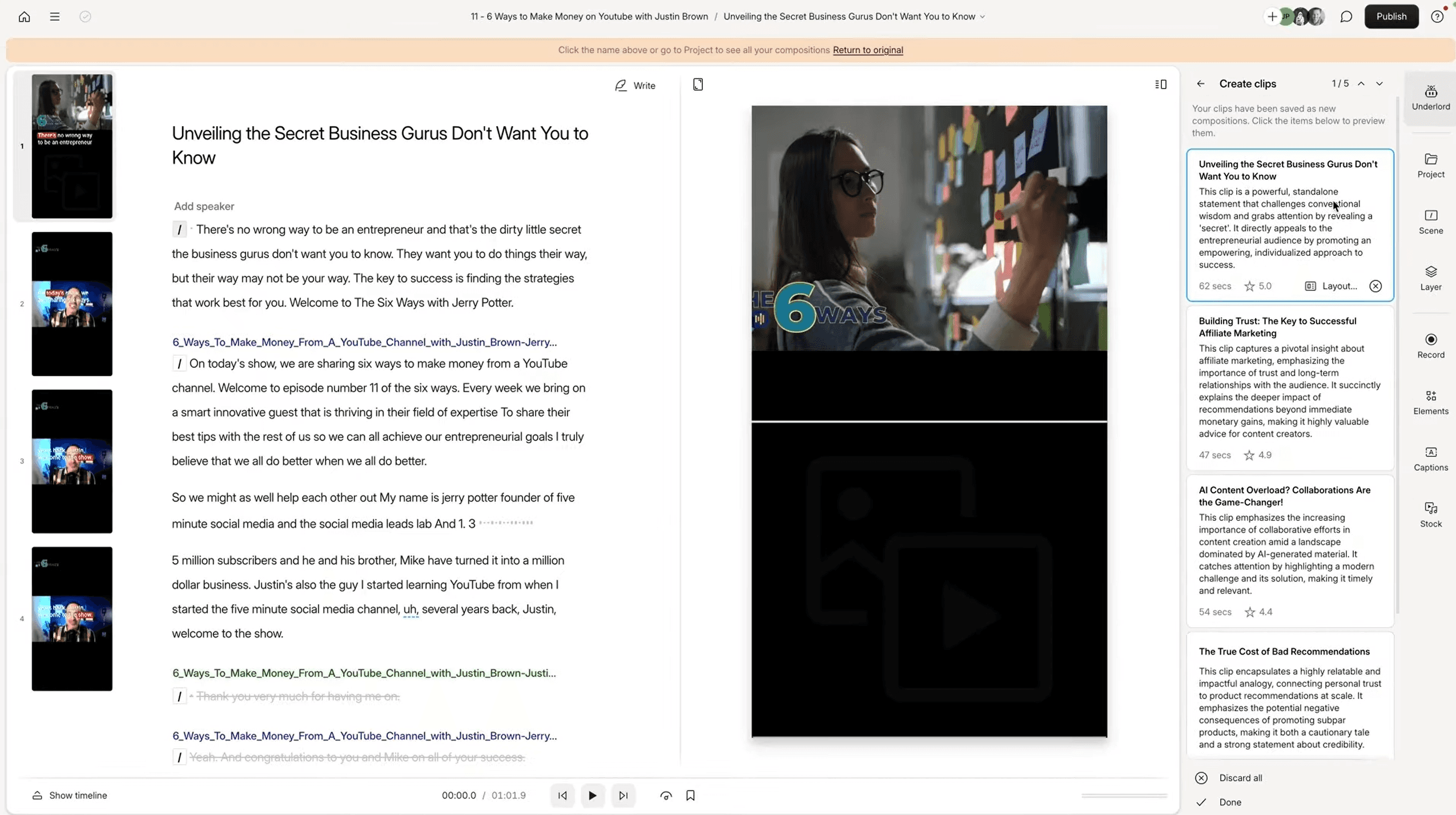Switch to the Write tab
The width and height of the screenshot is (1456, 815).
(x=636, y=85)
